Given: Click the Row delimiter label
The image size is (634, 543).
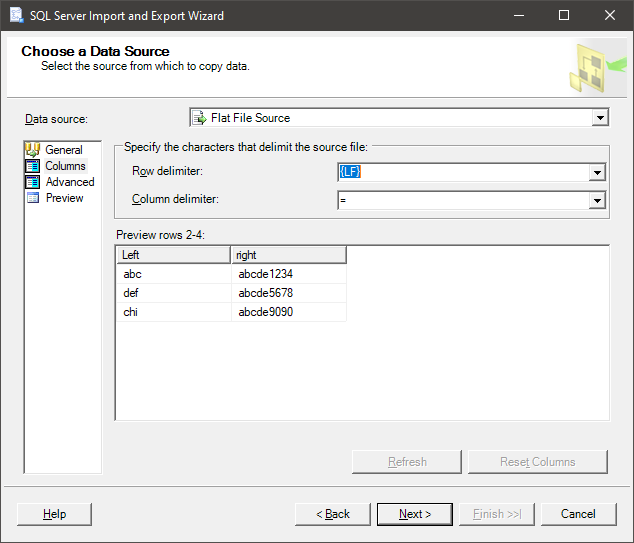Looking at the screenshot, I should [167, 171].
